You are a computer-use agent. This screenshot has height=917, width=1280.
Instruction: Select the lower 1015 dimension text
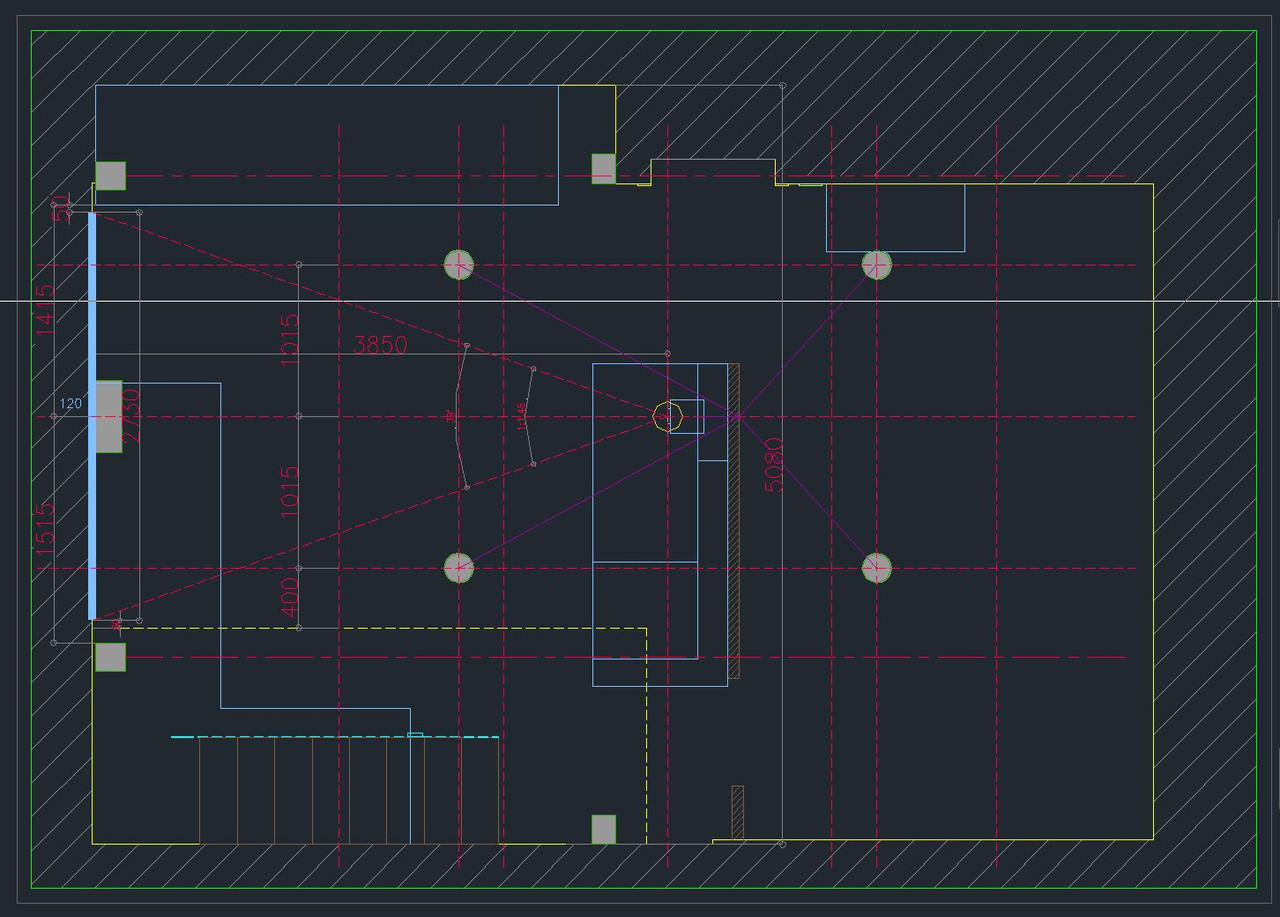click(290, 492)
